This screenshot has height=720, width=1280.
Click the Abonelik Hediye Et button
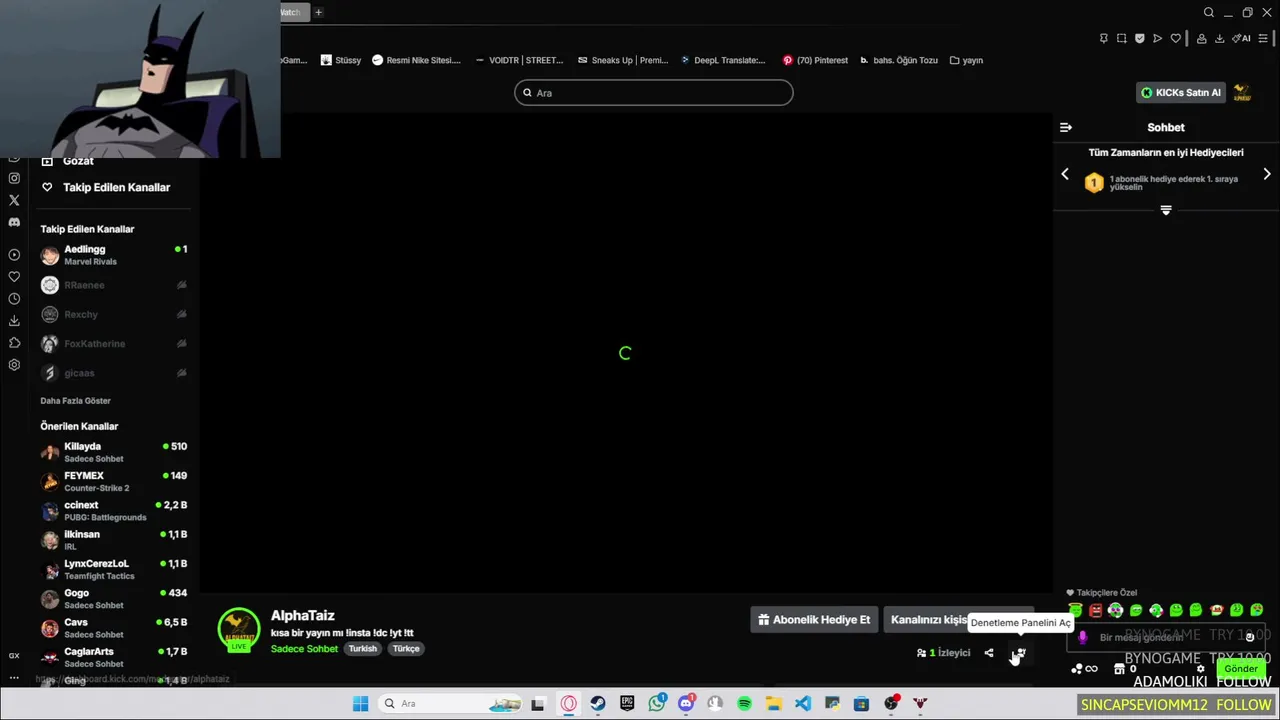click(x=814, y=620)
